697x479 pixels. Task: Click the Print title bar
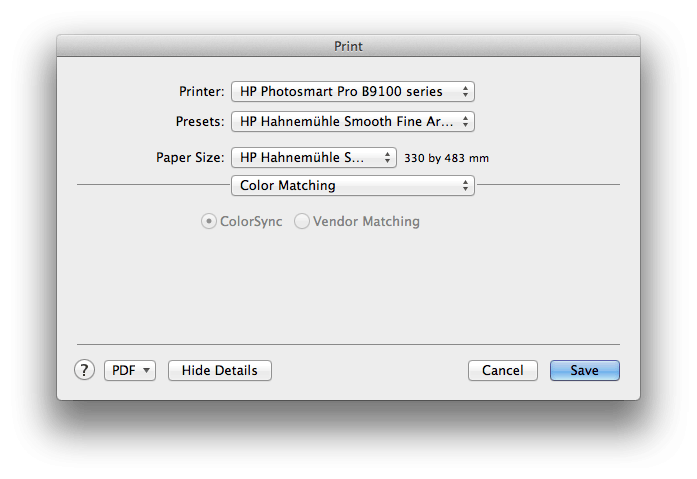tap(348, 46)
